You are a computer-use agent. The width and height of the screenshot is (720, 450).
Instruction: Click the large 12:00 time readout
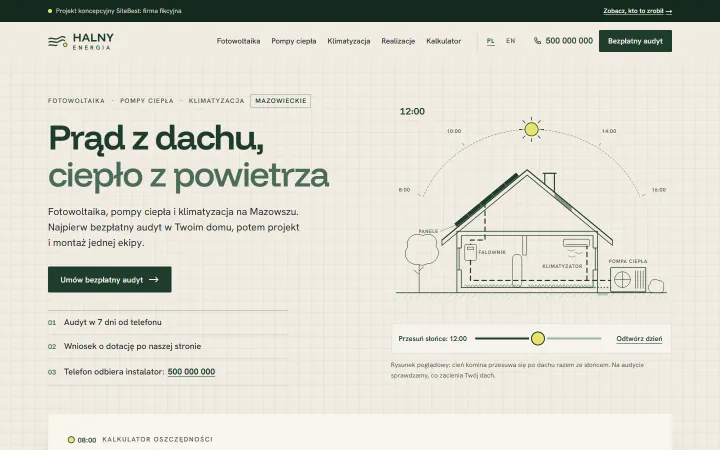(412, 112)
